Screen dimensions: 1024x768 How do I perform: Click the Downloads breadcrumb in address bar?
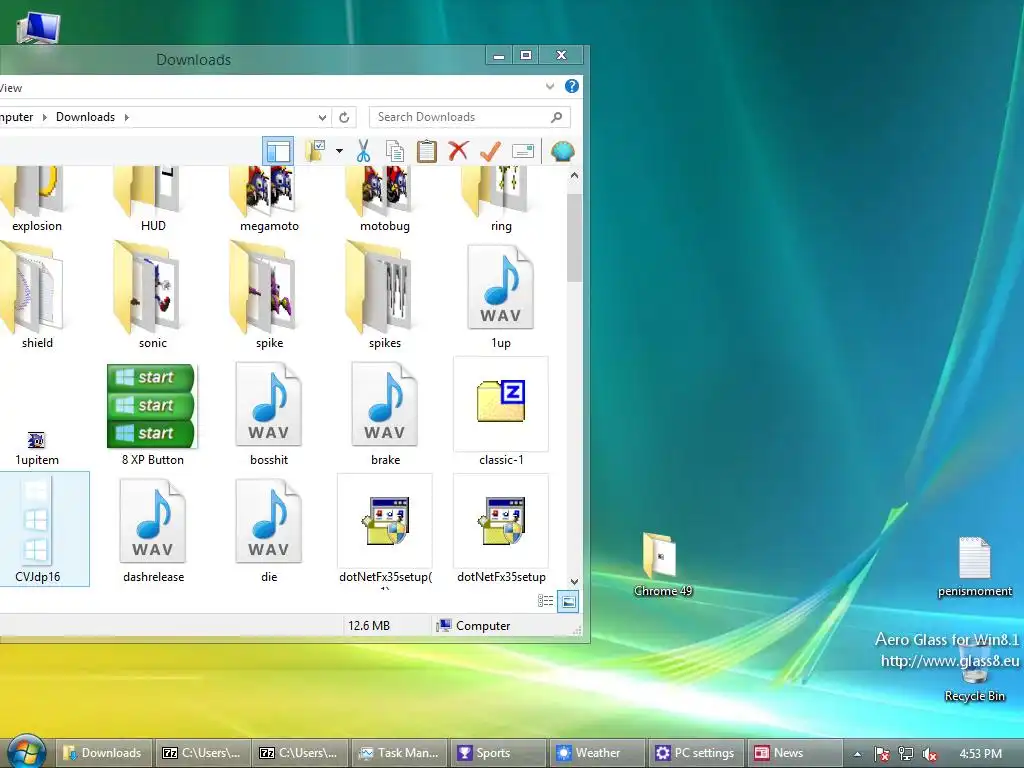tap(86, 117)
